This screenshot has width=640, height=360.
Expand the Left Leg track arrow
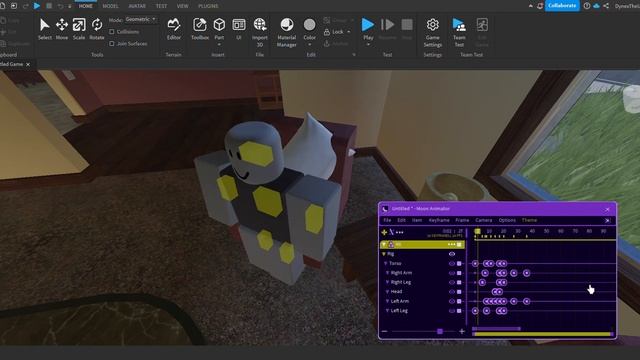pyautogui.click(x=387, y=311)
